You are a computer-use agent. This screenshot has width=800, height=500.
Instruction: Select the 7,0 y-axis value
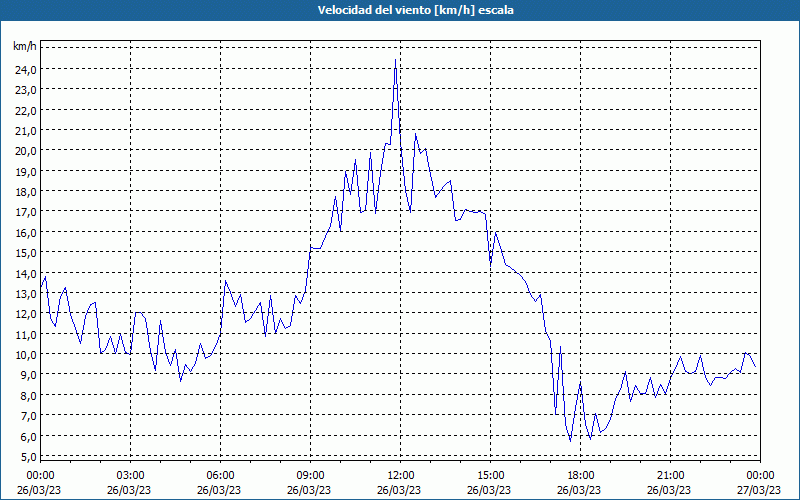click(28, 416)
